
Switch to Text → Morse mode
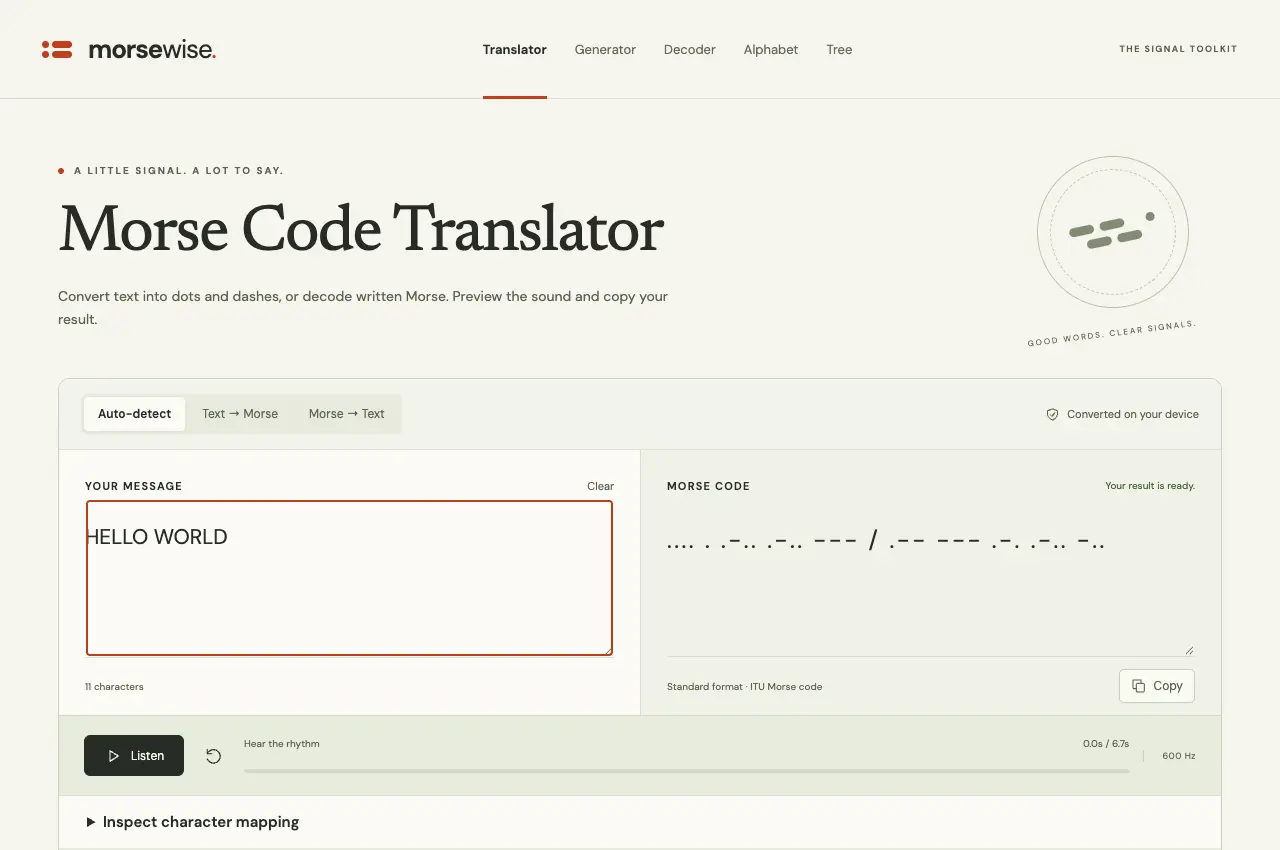240,414
